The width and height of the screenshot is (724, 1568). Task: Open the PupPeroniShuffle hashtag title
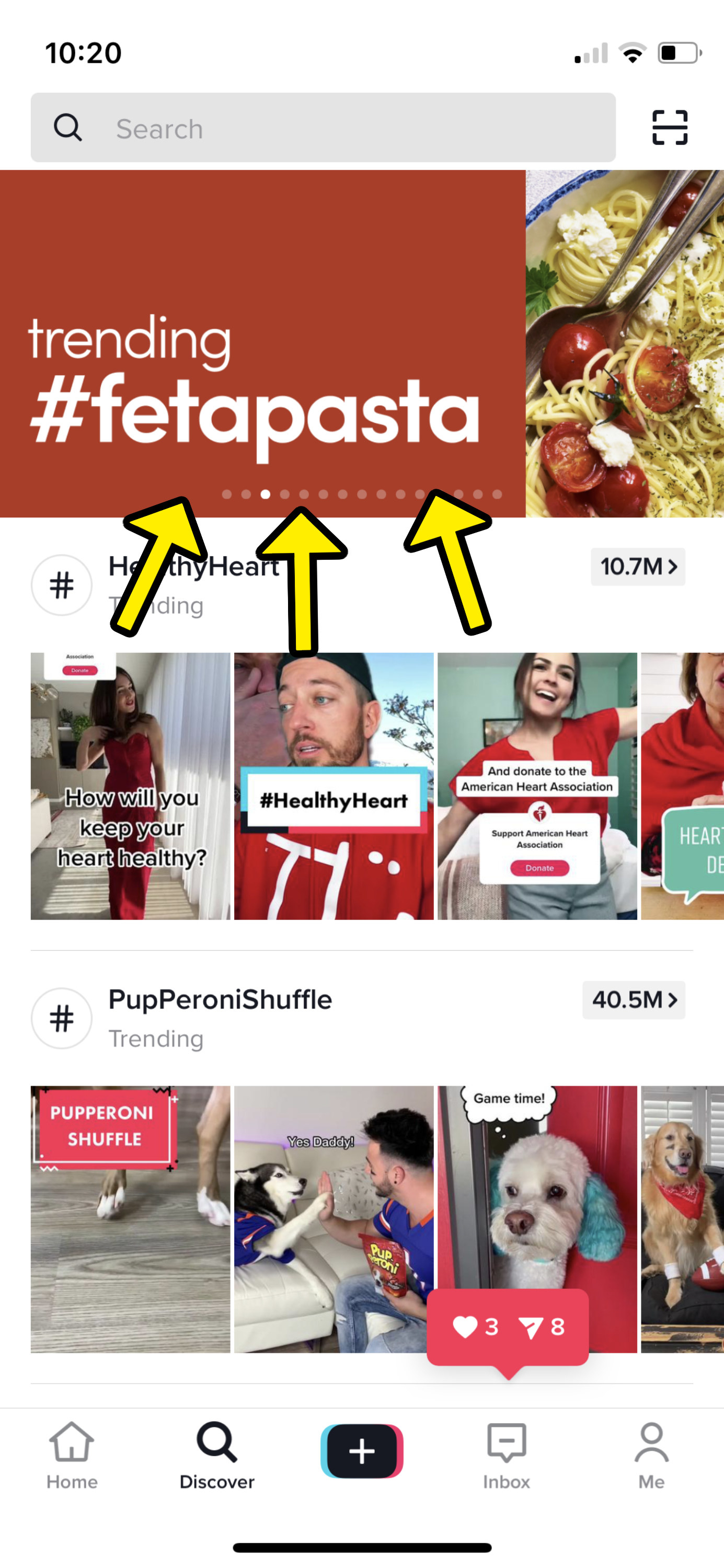(221, 999)
